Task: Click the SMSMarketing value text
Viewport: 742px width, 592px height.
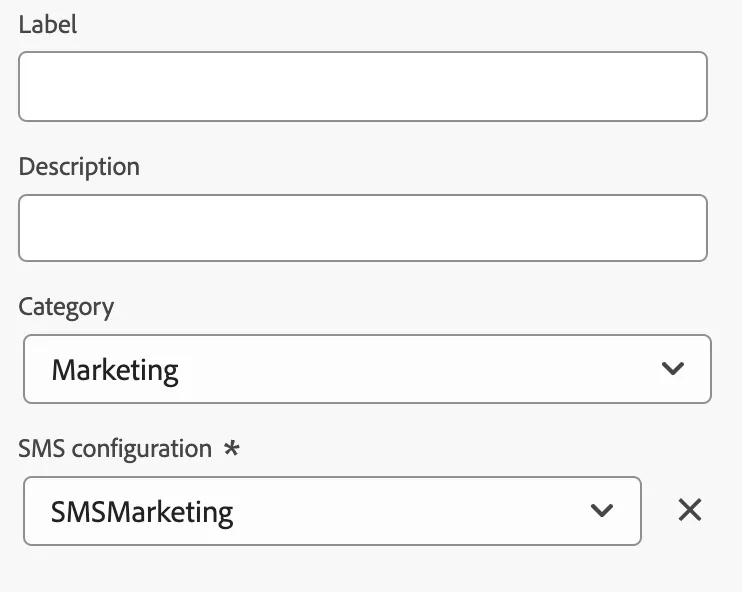Action: click(x=142, y=512)
